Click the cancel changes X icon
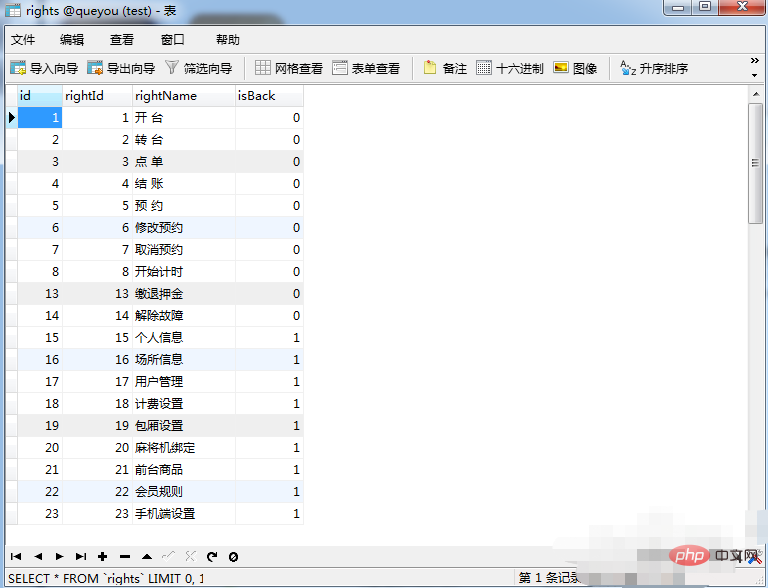The height and width of the screenshot is (588, 768). click(x=191, y=556)
